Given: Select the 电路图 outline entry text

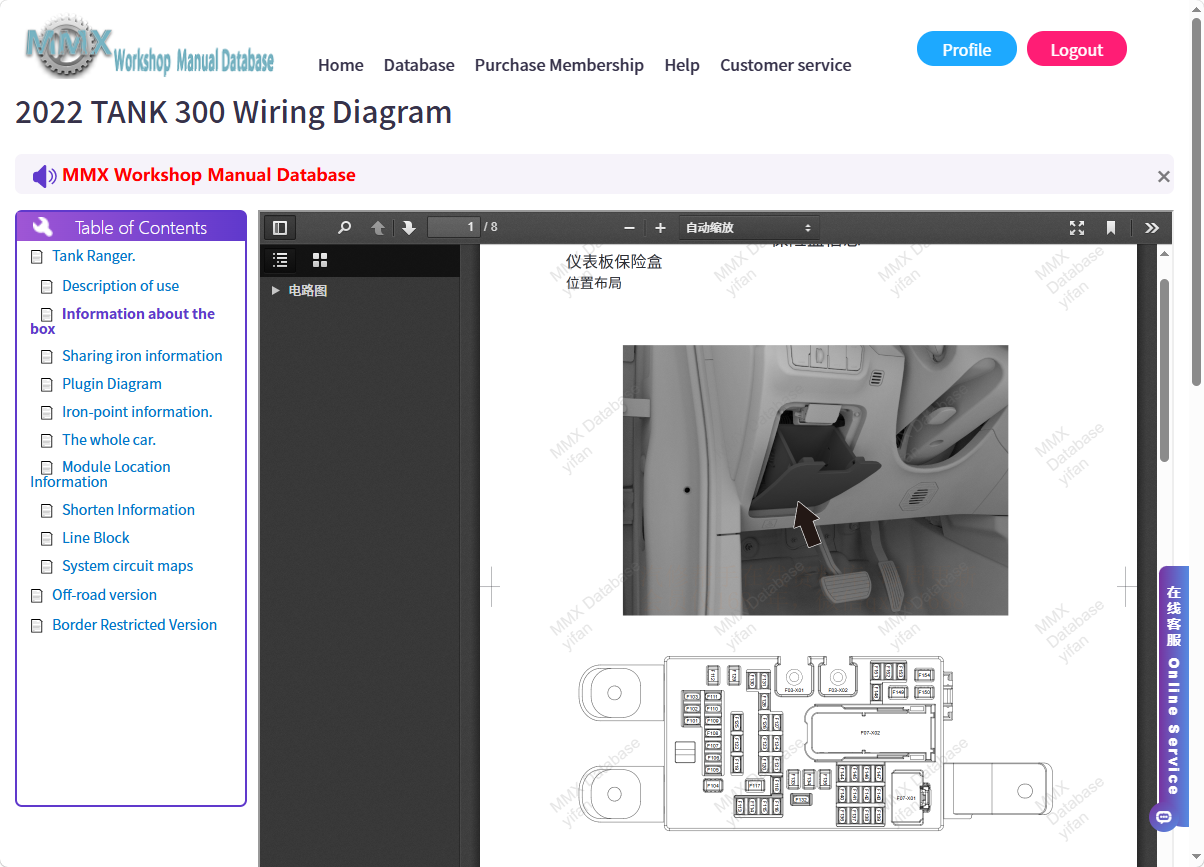Looking at the screenshot, I should (308, 291).
